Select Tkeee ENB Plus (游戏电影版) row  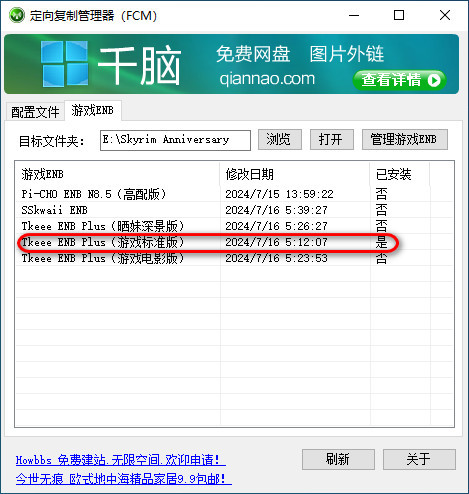click(235, 258)
